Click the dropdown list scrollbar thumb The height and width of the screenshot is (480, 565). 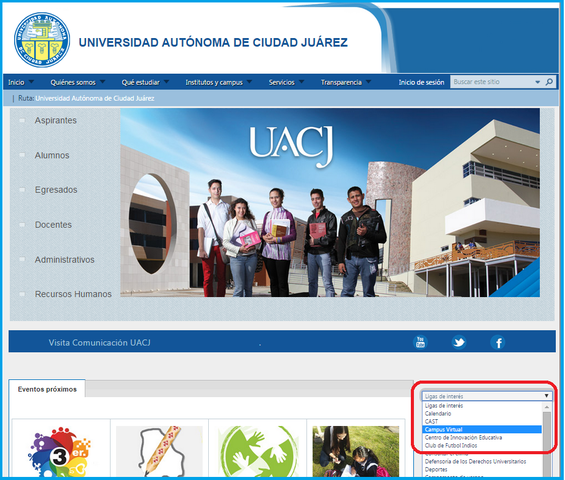547,445
